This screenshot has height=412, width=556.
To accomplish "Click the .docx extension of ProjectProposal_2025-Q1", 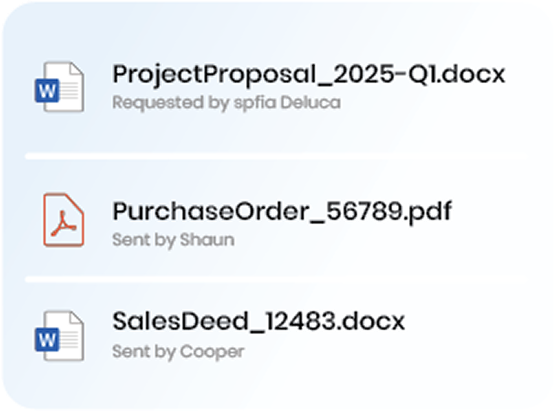I will point(471,74).
